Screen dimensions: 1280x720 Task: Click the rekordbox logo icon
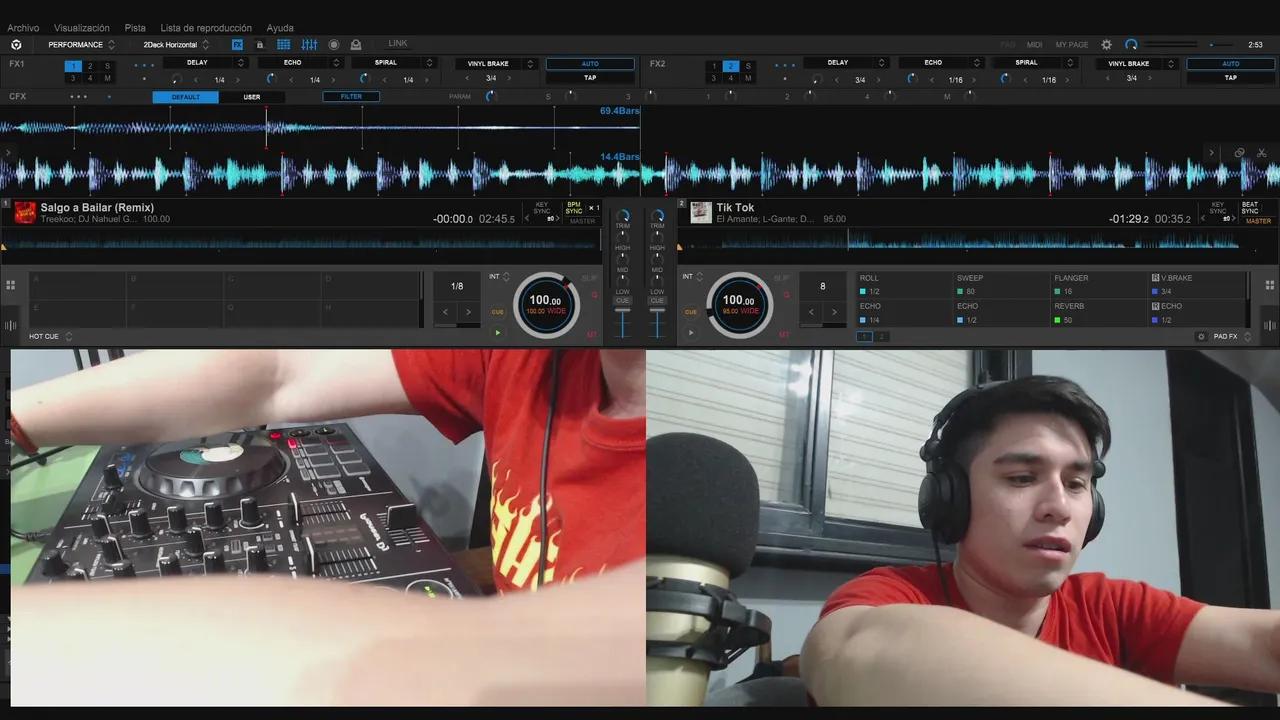click(15, 45)
